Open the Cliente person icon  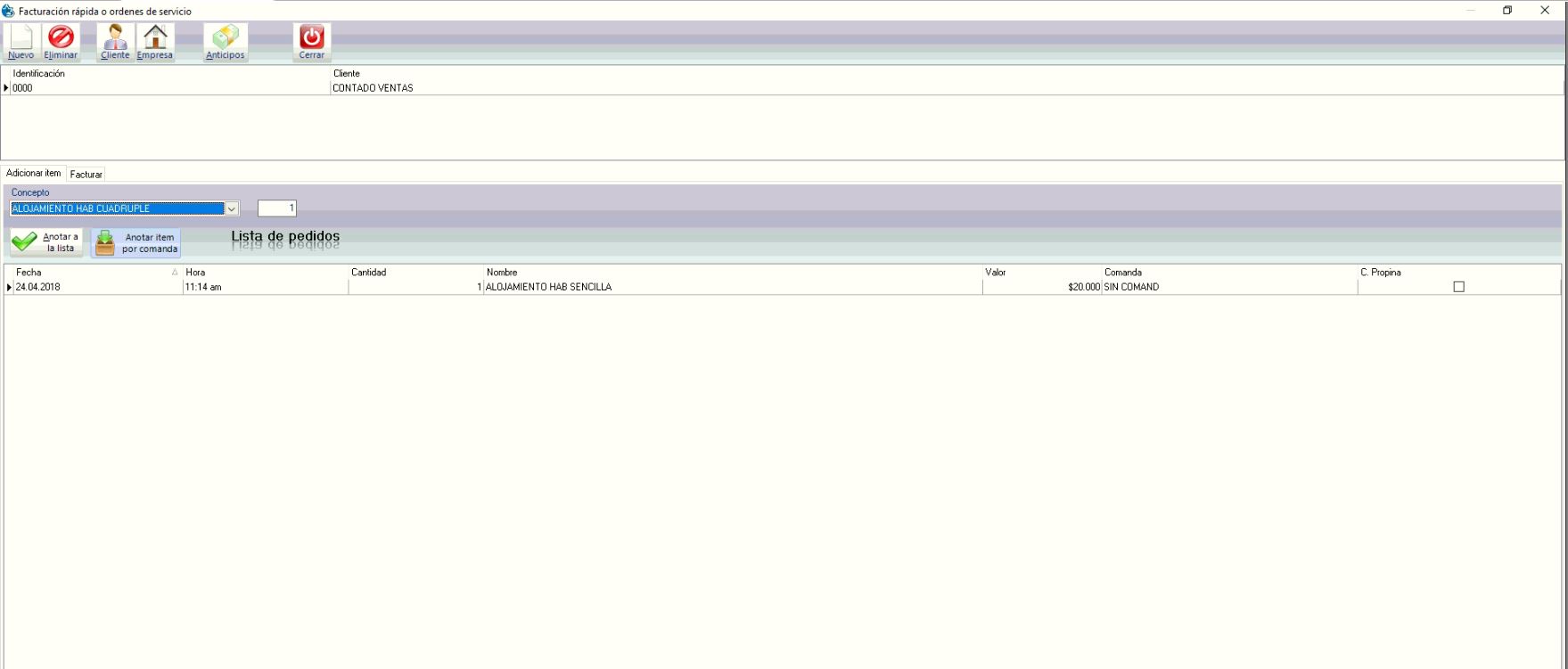click(x=115, y=42)
